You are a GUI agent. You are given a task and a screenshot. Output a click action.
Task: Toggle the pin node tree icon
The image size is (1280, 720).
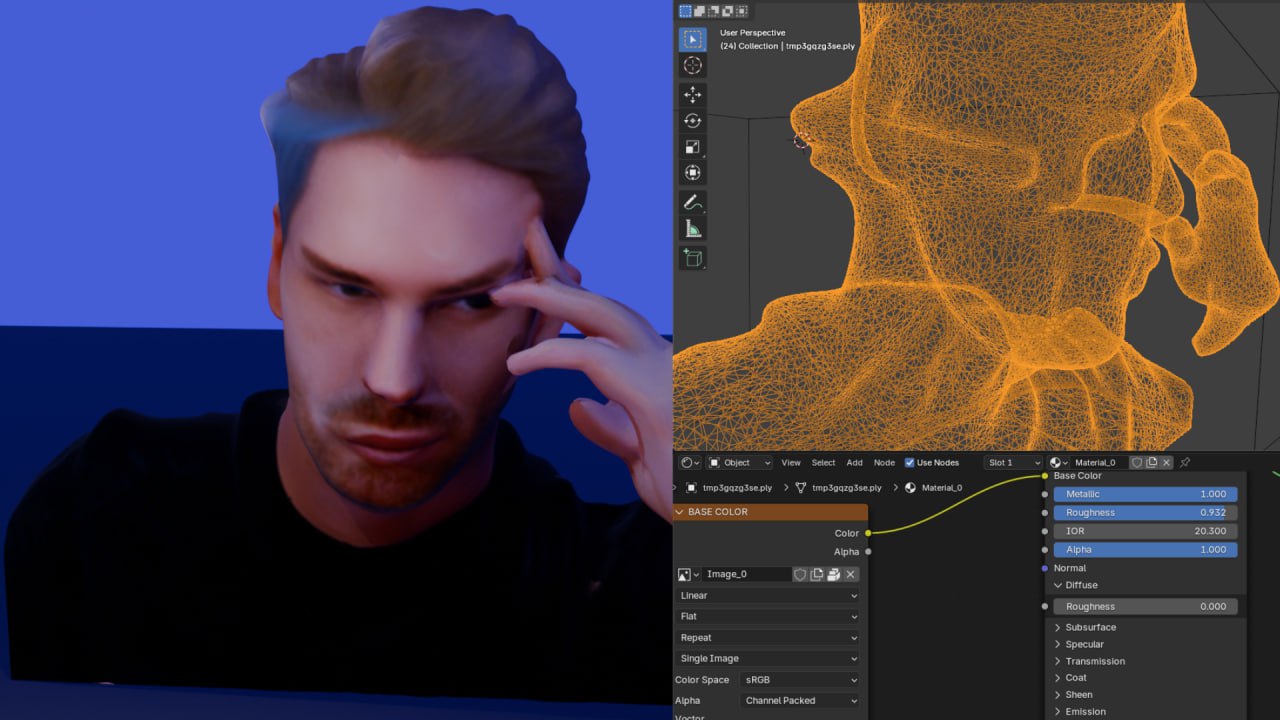coord(1186,463)
